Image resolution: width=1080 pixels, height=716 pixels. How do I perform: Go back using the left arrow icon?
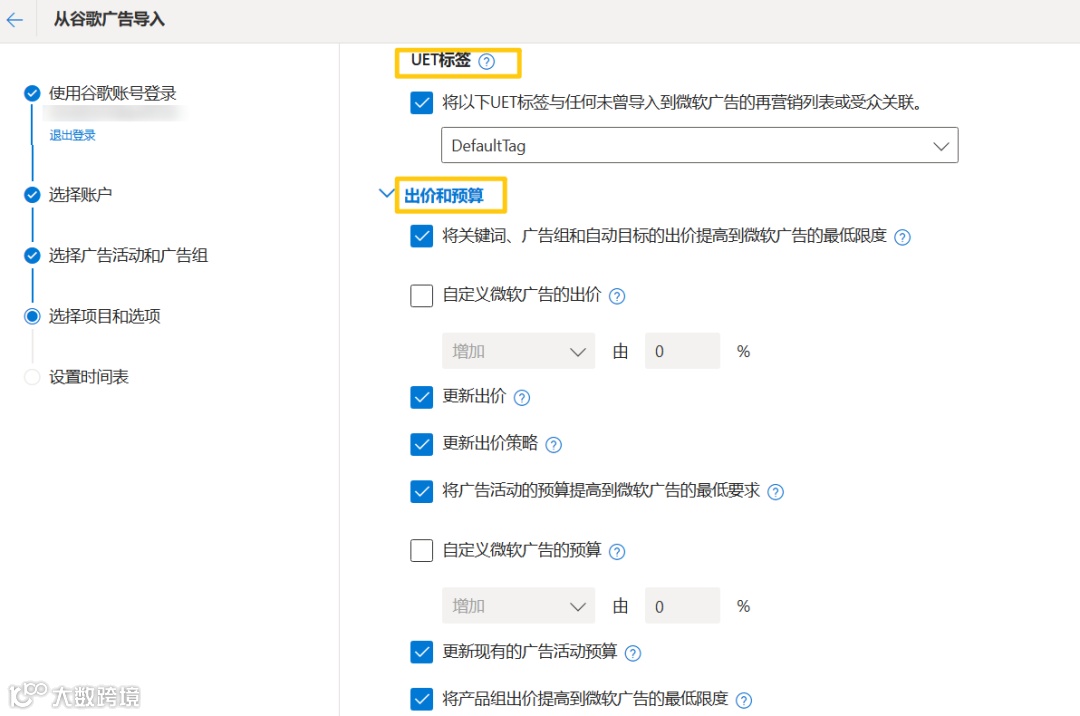14,20
